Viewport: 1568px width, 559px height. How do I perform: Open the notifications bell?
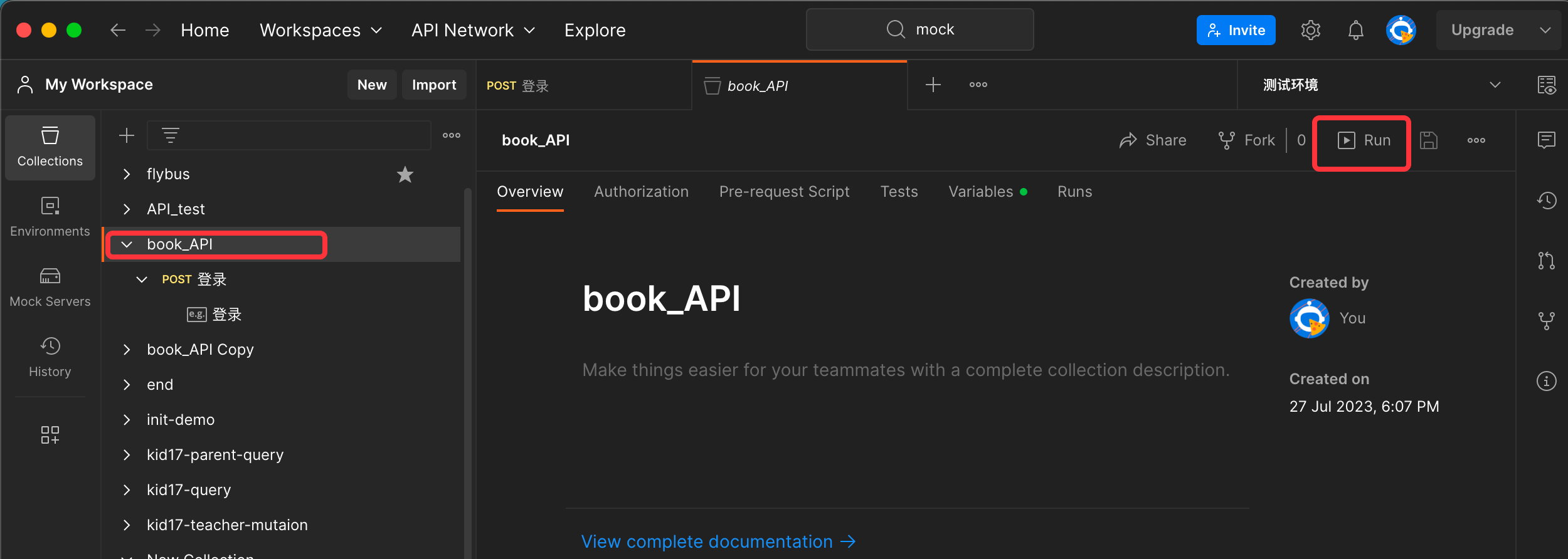pos(1355,30)
